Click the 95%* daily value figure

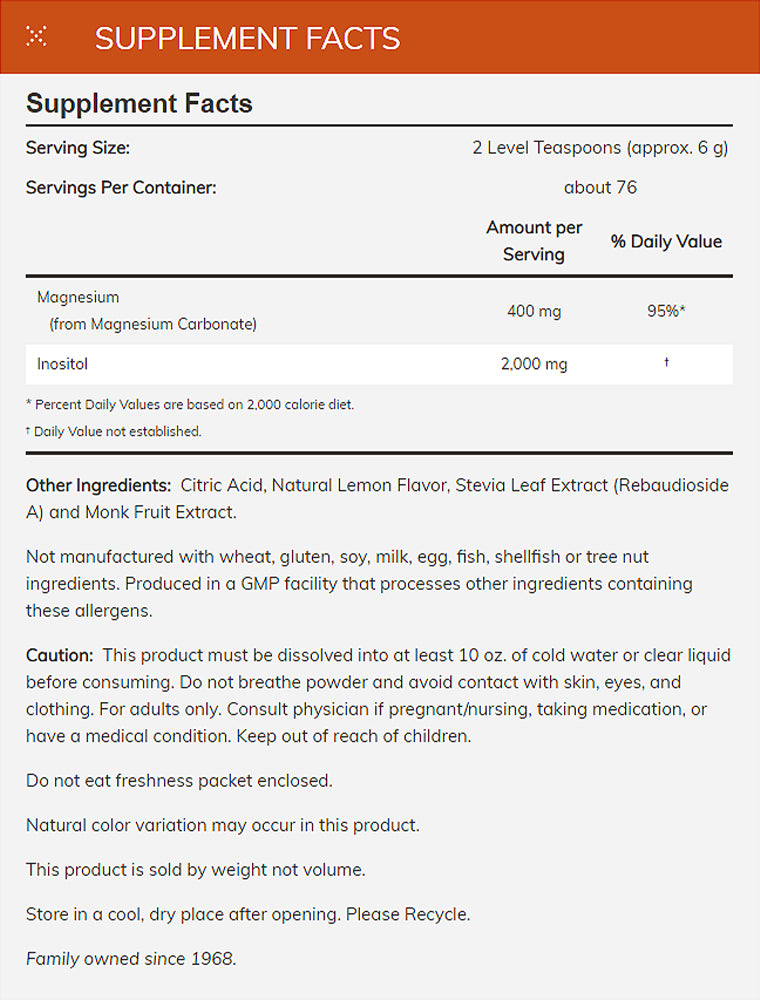(x=666, y=311)
